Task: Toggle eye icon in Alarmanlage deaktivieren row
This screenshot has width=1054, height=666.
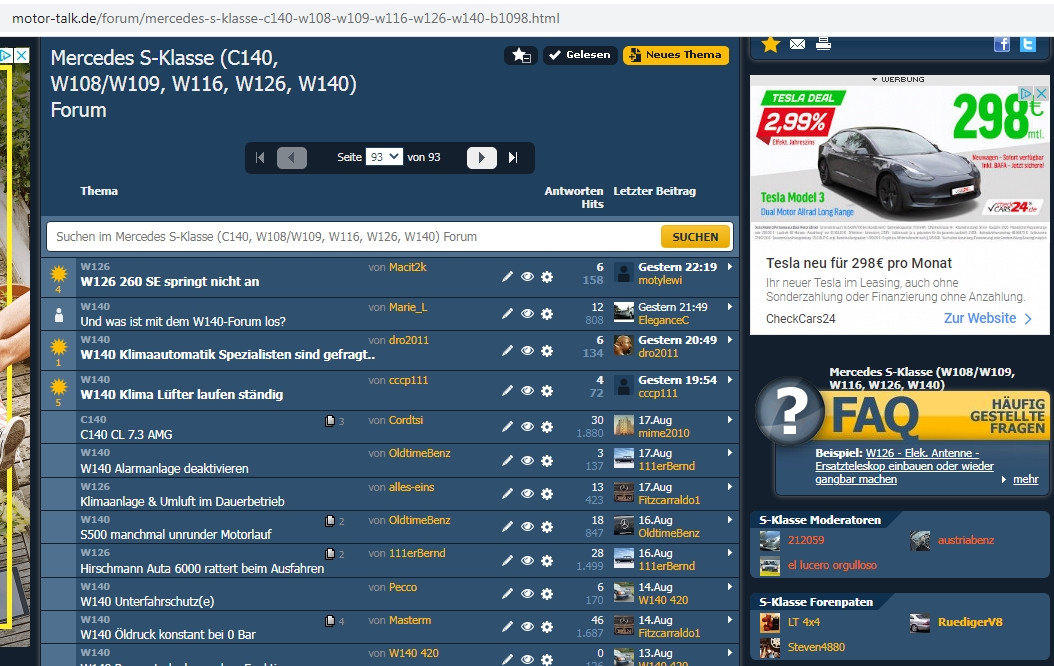Action: [528, 460]
